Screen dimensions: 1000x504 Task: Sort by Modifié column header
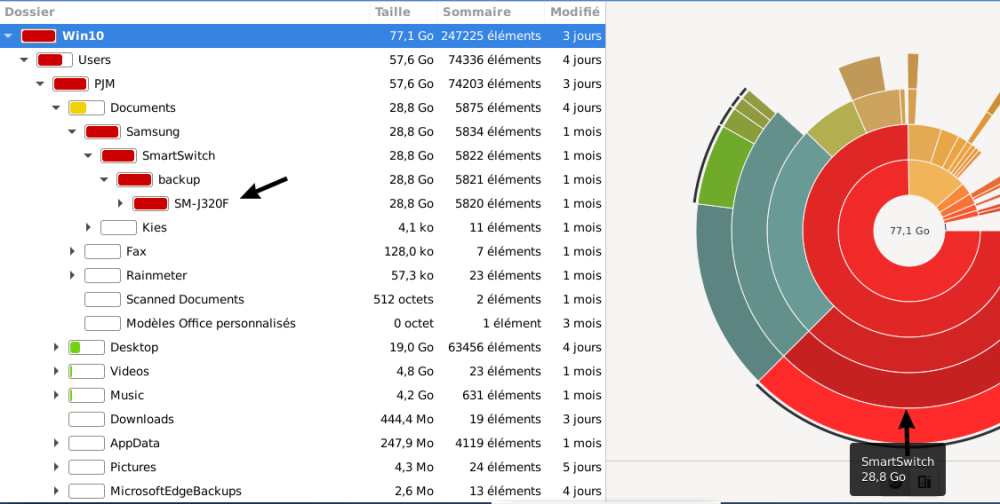pyautogui.click(x=575, y=12)
